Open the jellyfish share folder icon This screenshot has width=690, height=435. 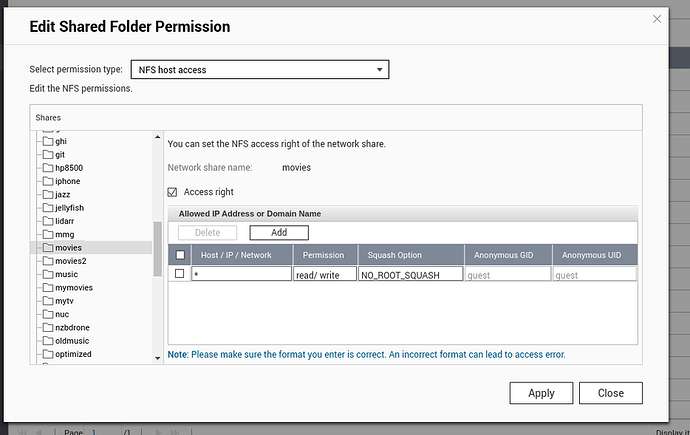[x=47, y=208]
